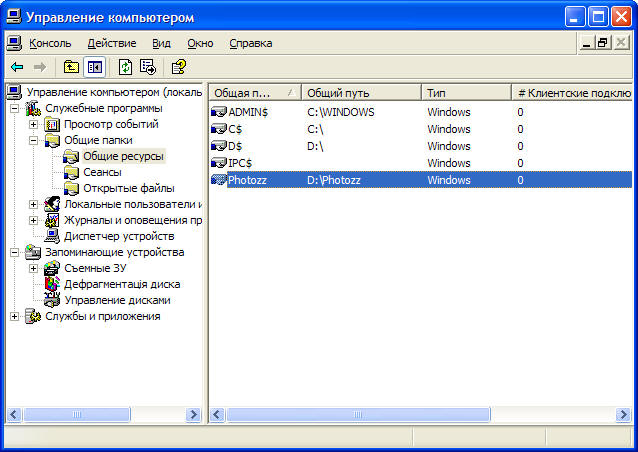Click the system menu icon in title bar

(13, 17)
